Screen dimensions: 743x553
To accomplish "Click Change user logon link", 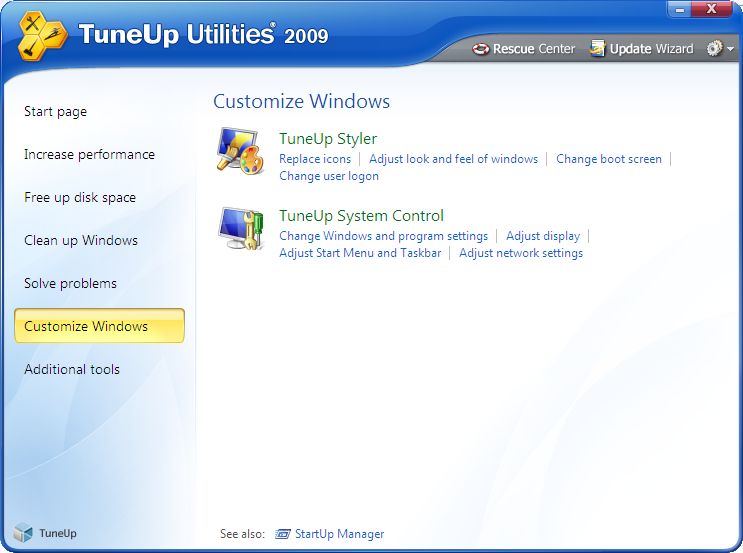I will 329,176.
